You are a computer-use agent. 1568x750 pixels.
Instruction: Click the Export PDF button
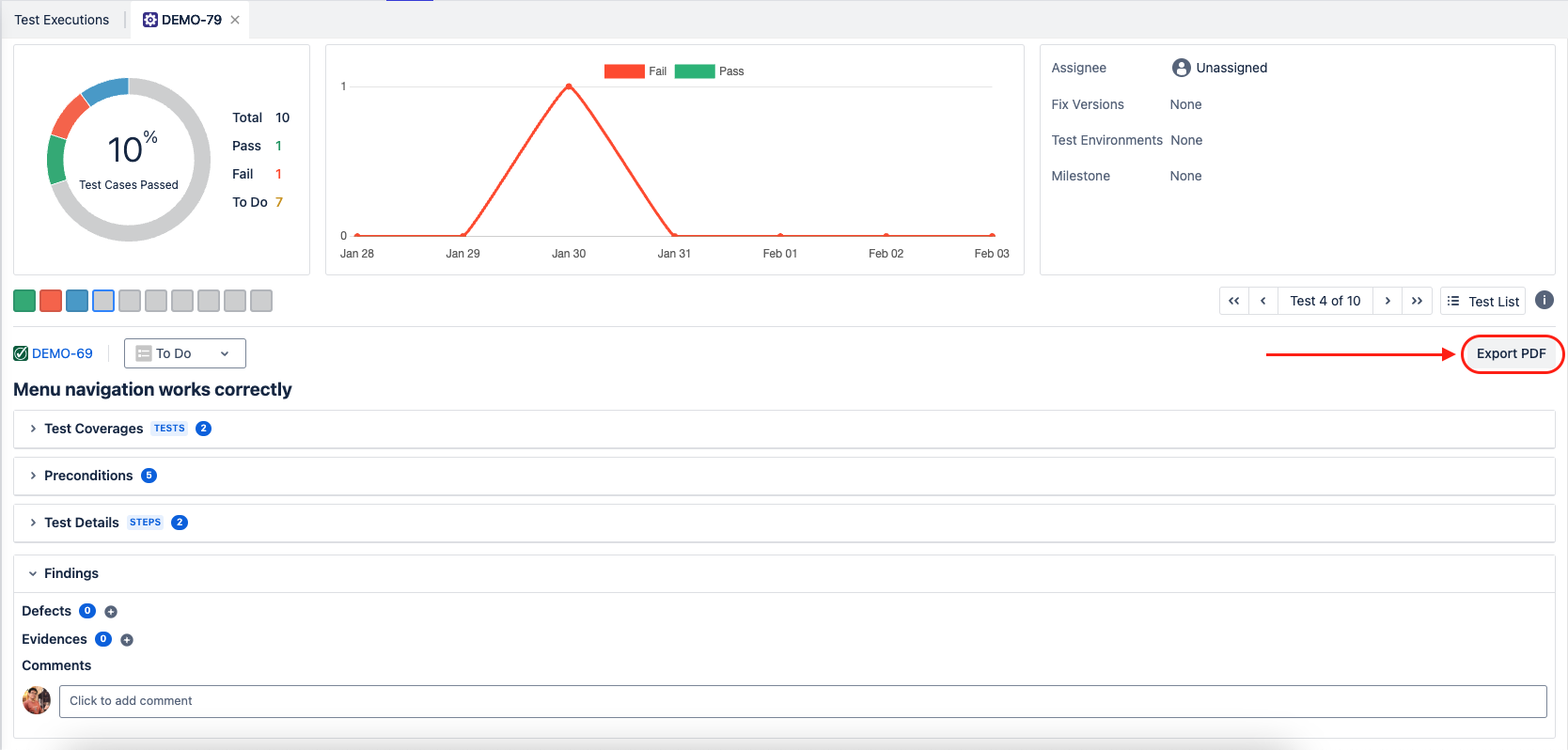pyautogui.click(x=1511, y=353)
